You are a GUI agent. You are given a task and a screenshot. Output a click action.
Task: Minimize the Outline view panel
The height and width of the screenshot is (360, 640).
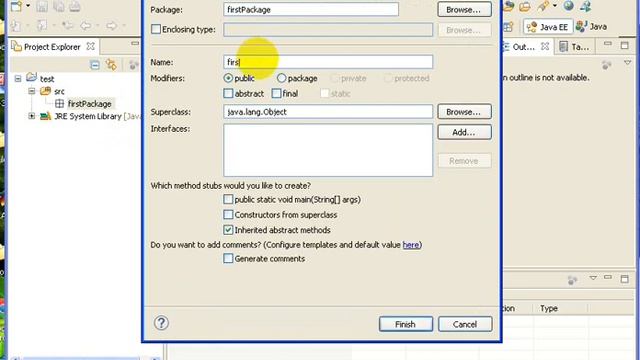(x=608, y=43)
